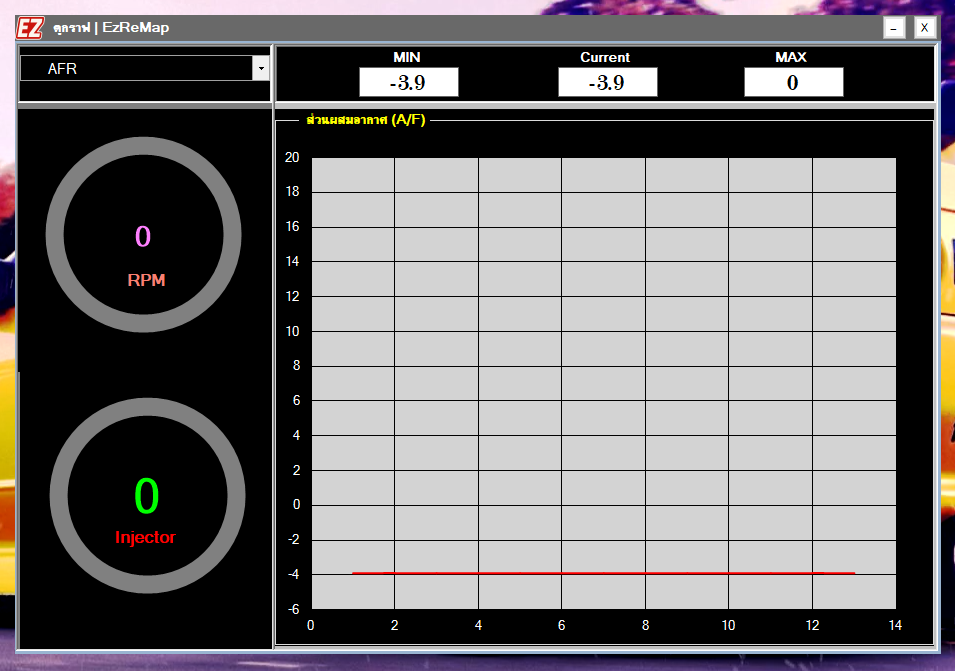Click the red Injector label

click(x=147, y=538)
